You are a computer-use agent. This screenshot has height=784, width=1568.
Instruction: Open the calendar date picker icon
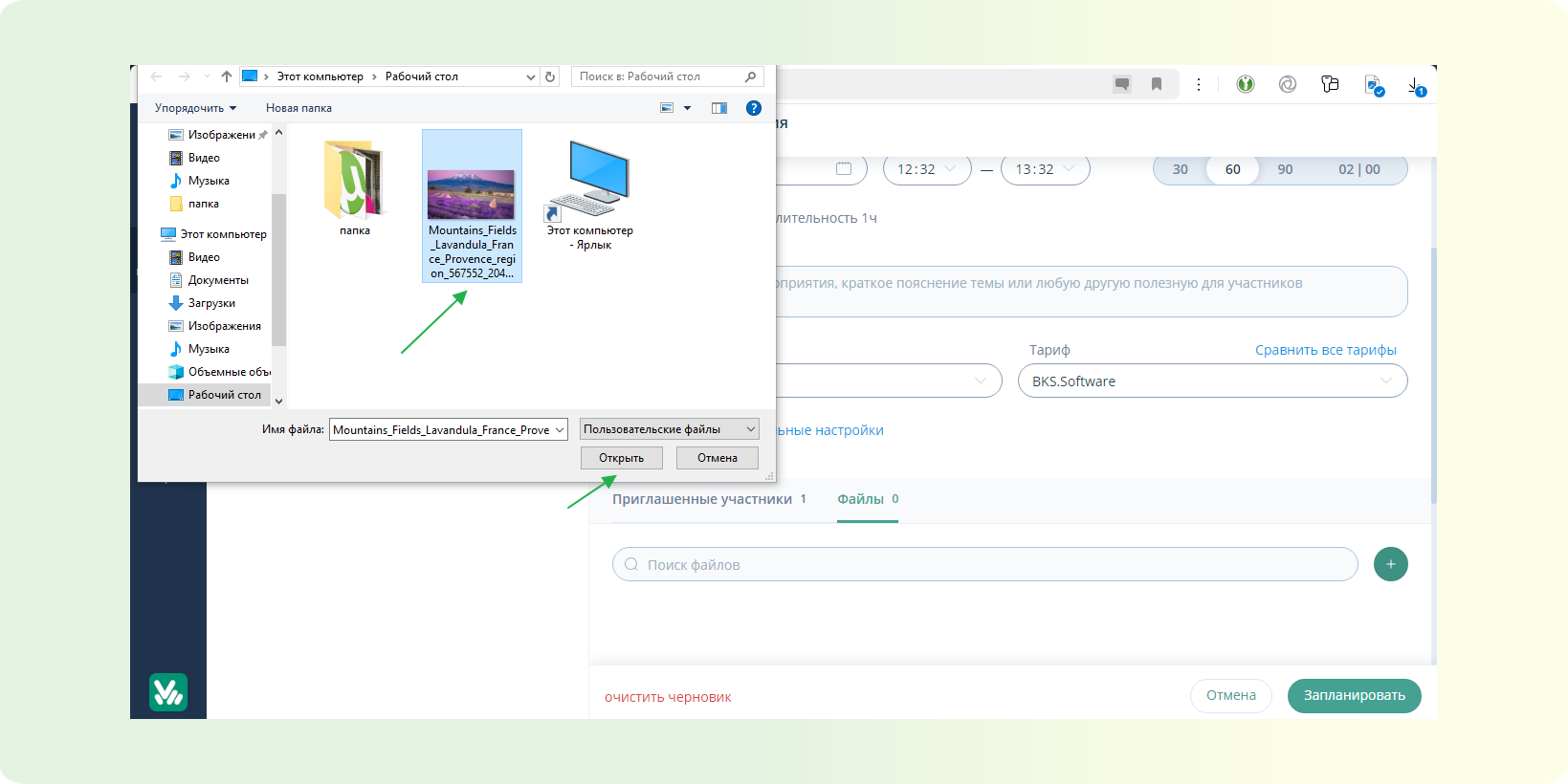point(844,169)
